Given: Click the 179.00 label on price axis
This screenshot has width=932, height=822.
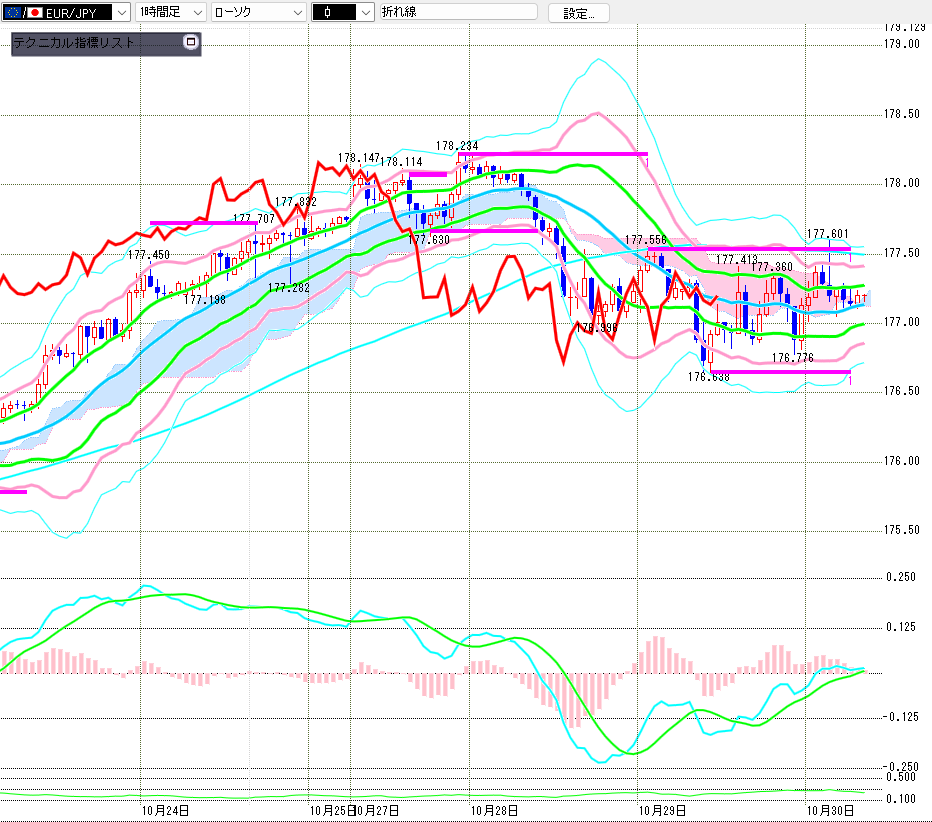Looking at the screenshot, I should click(901, 44).
